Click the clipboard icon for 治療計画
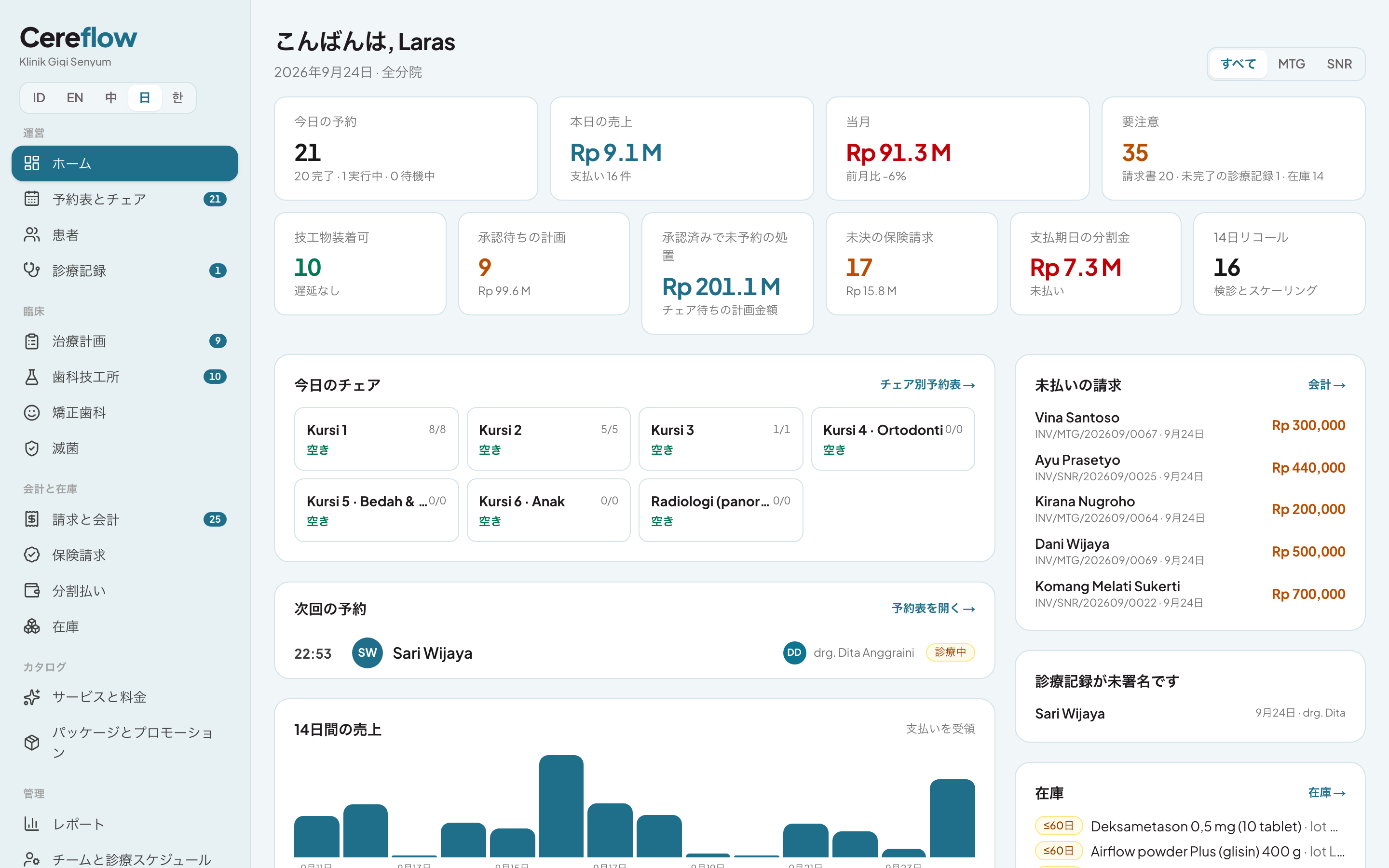The width and height of the screenshot is (1389, 868). [x=31, y=341]
